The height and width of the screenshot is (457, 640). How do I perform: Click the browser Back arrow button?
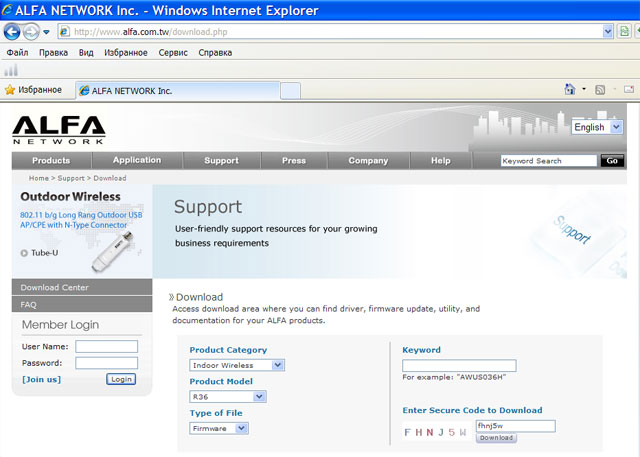click(12, 31)
